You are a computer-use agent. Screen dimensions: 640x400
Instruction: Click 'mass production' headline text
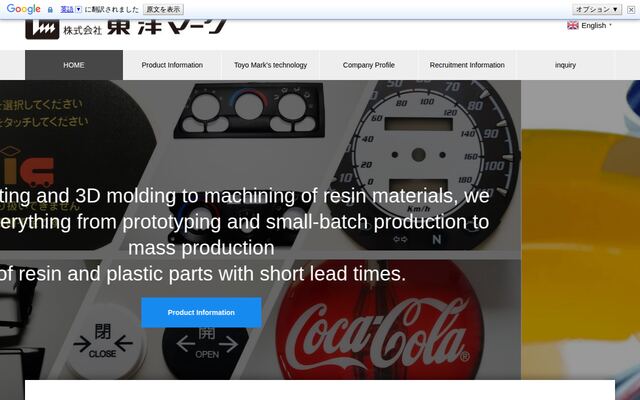point(201,248)
